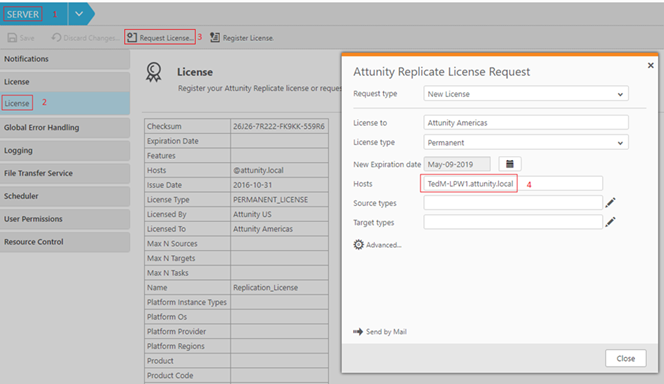The height and width of the screenshot is (384, 664).
Task: Open the SERVER view dropdown arrow
Action: pyautogui.click(x=79, y=14)
